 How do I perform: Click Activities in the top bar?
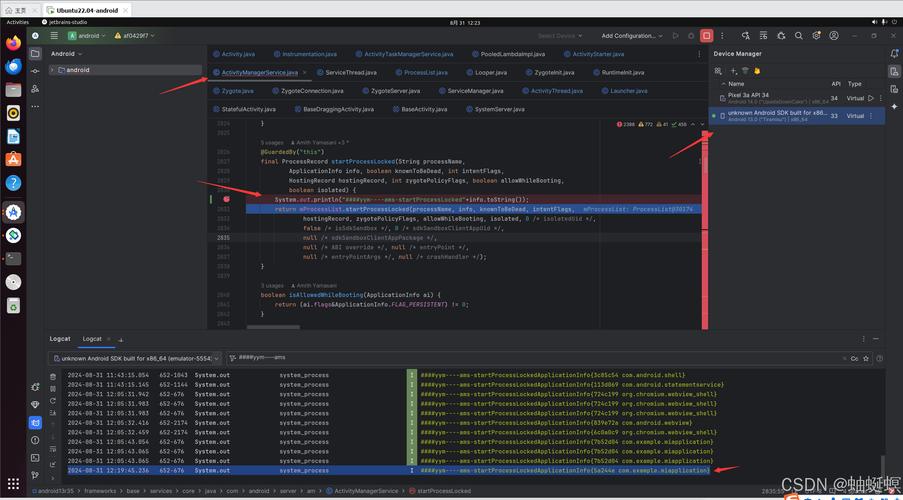[x=17, y=22]
